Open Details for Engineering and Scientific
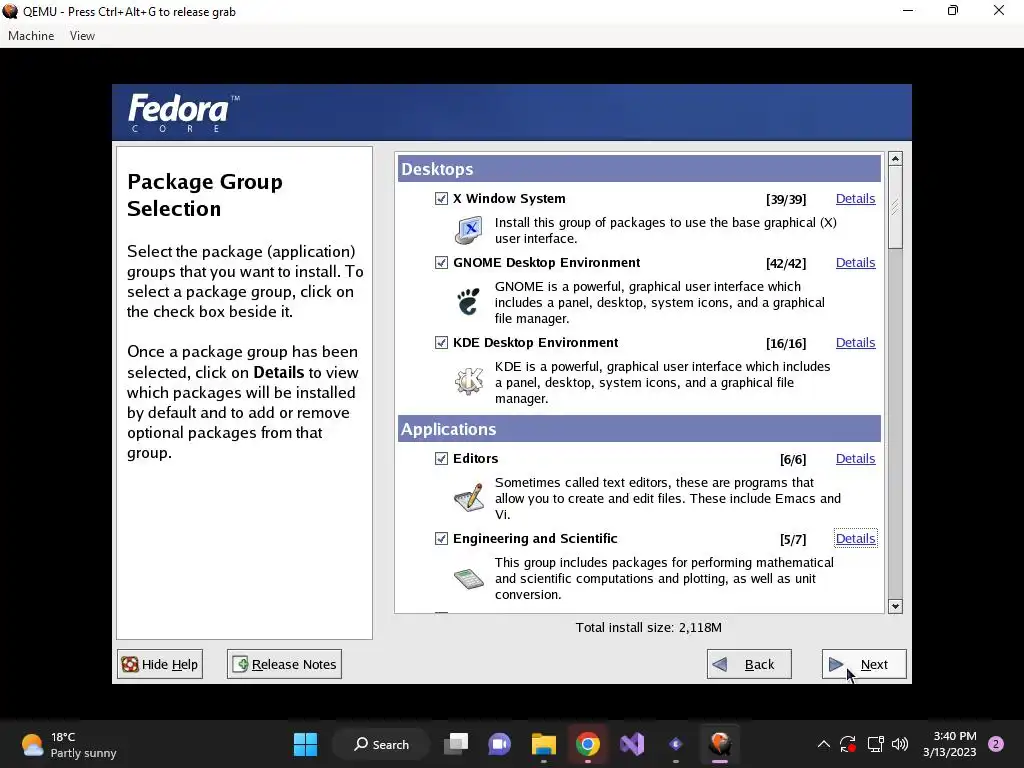 click(856, 539)
